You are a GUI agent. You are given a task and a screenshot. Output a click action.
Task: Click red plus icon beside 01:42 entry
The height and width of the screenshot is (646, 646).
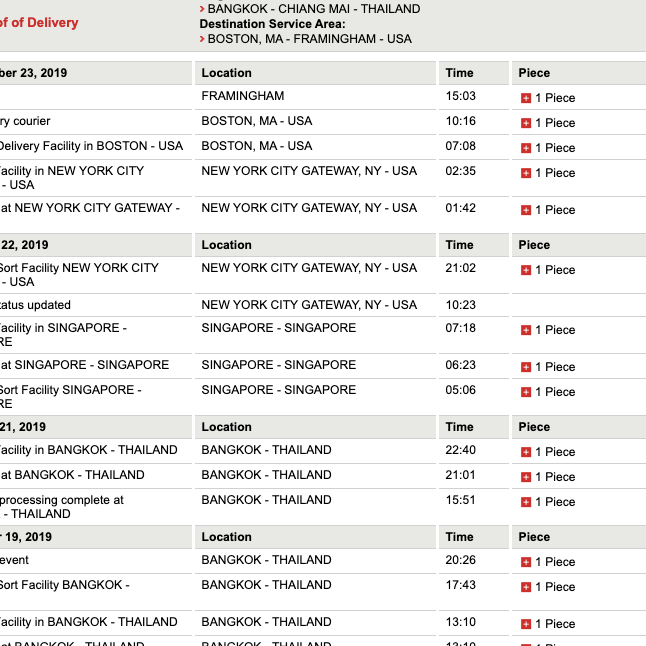coord(526,210)
